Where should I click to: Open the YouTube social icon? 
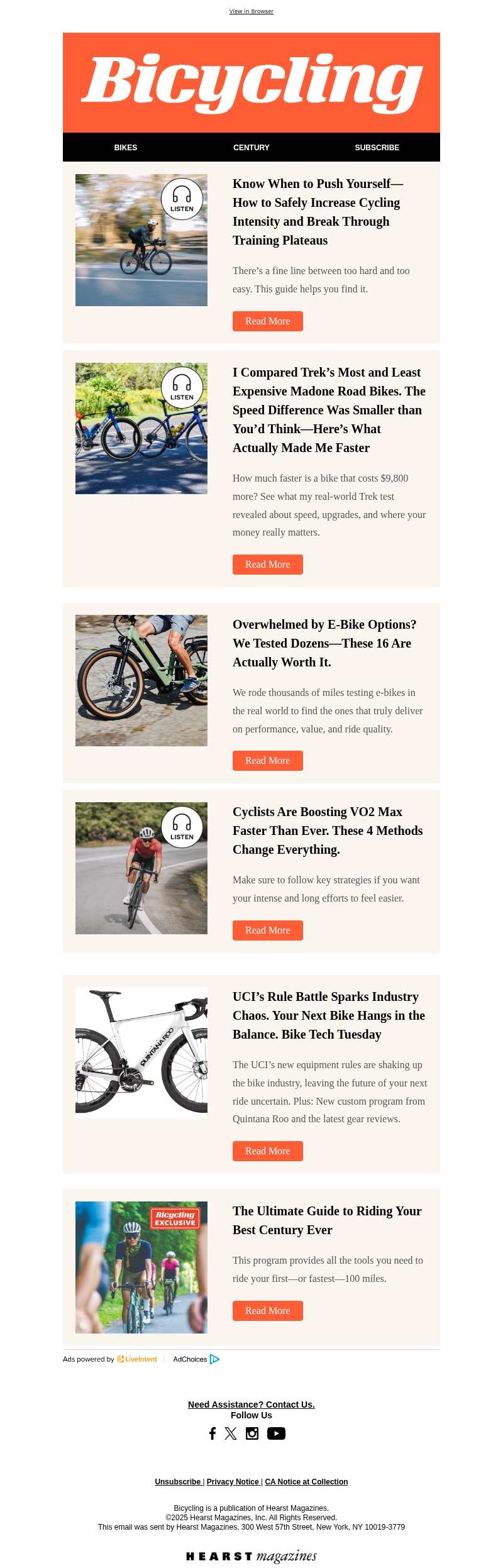click(x=276, y=1433)
